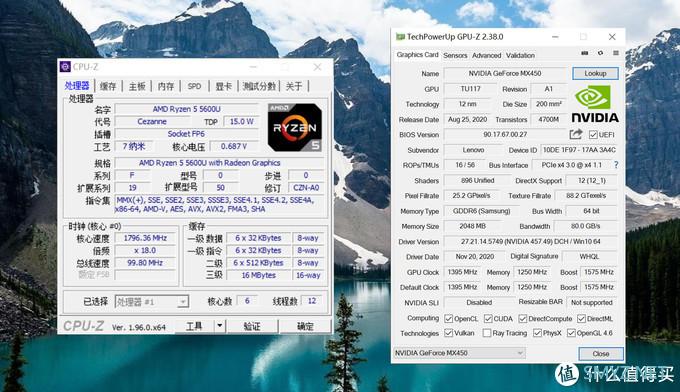Toggle Vulkan checkbox
This screenshot has height=392, width=680.
(x=448, y=333)
